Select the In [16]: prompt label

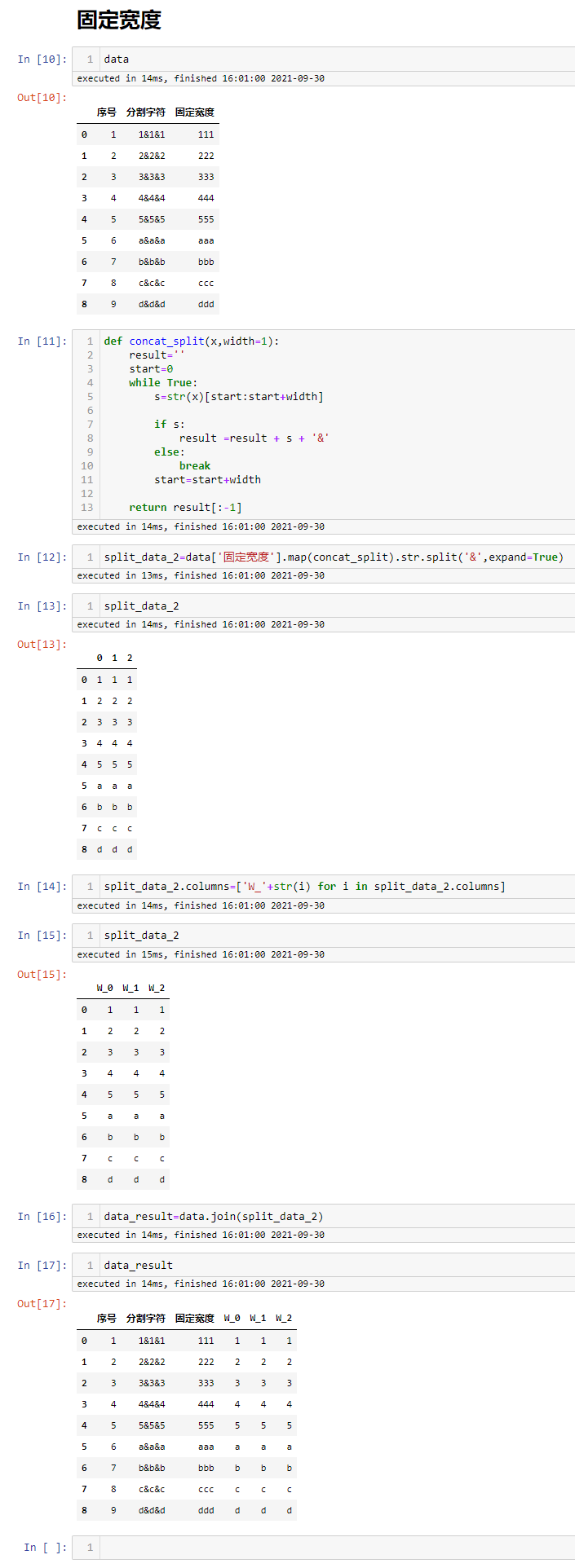pyautogui.click(x=42, y=1217)
